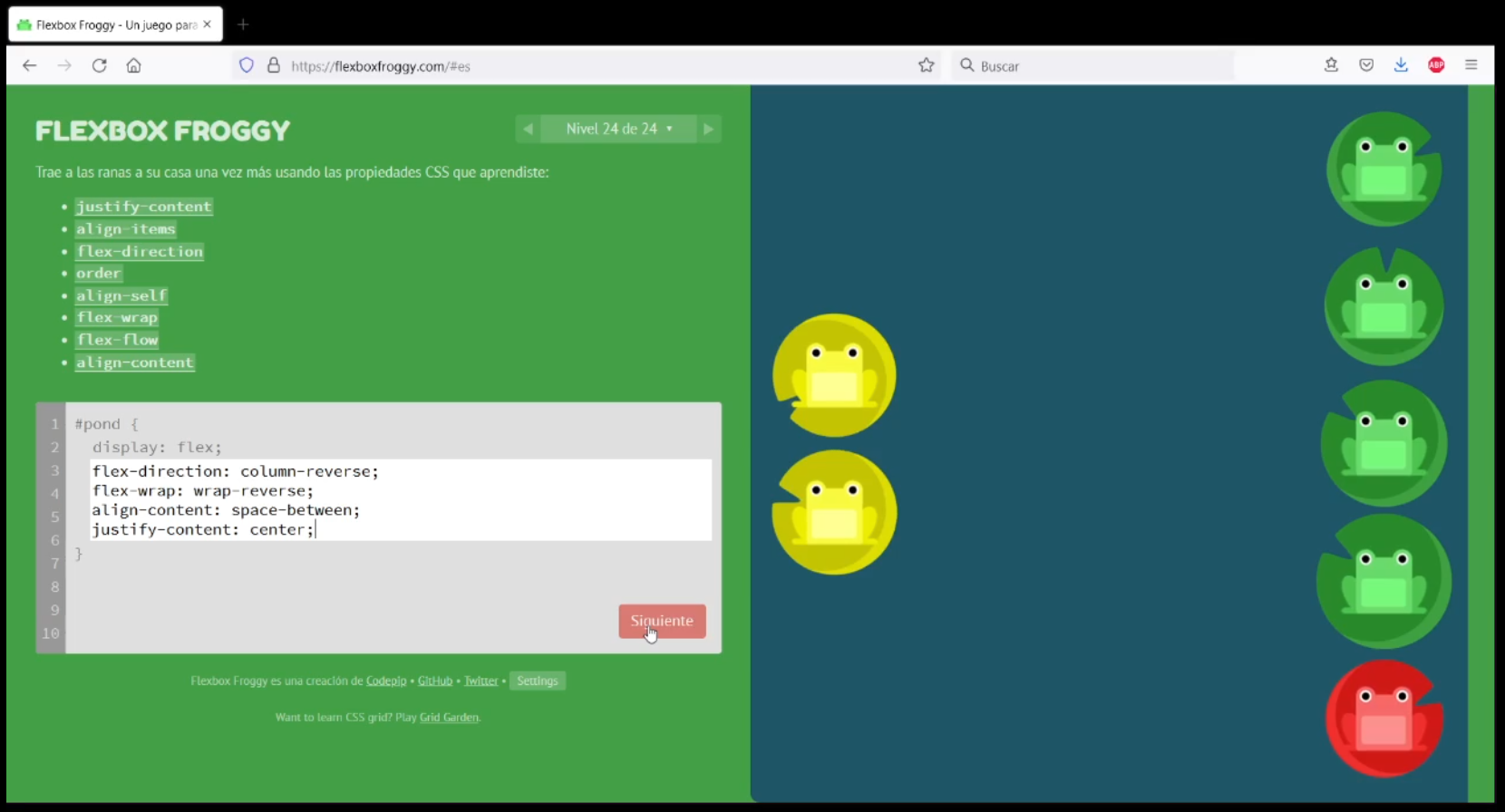Viewport: 1505px width, 812px height.
Task: Click the '#pond {' code text
Action: pyautogui.click(x=106, y=424)
